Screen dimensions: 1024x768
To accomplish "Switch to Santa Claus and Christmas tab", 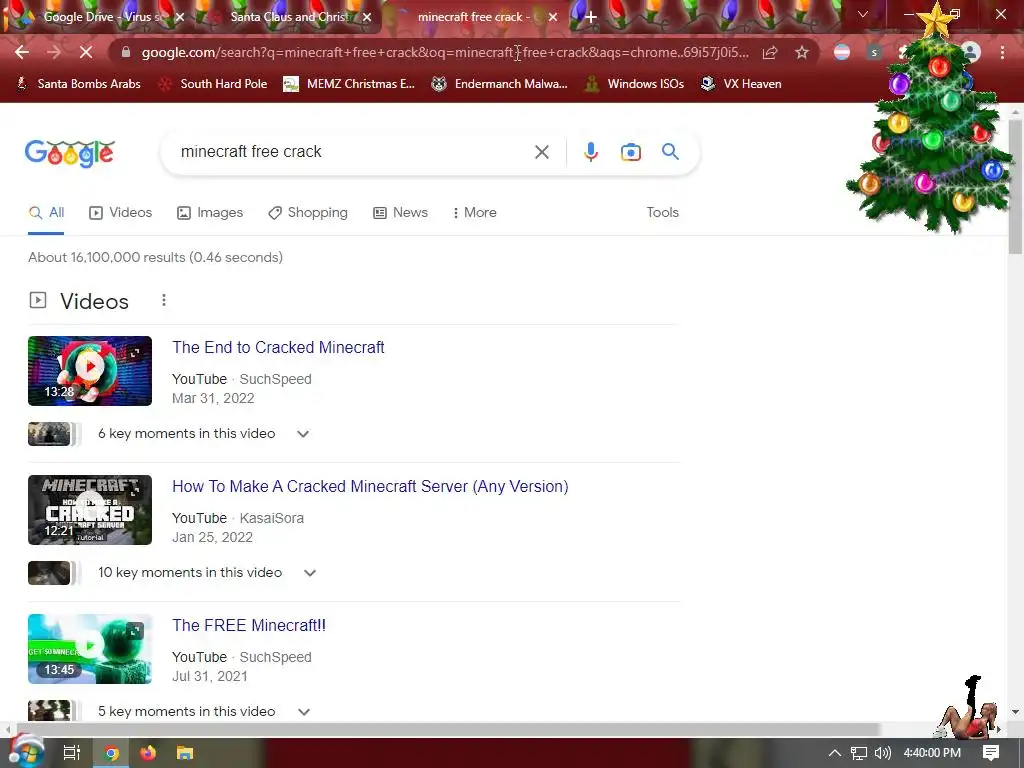I will coord(287,17).
